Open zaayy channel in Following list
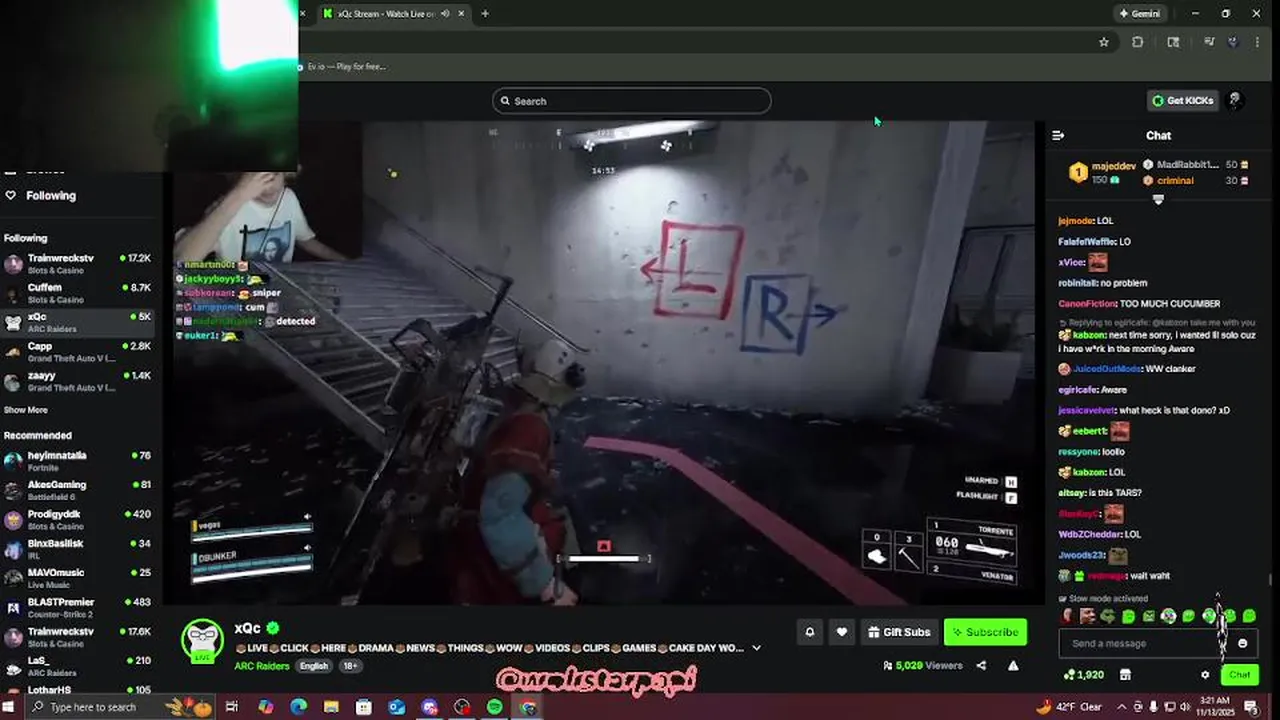1280x720 pixels. tap(80, 381)
